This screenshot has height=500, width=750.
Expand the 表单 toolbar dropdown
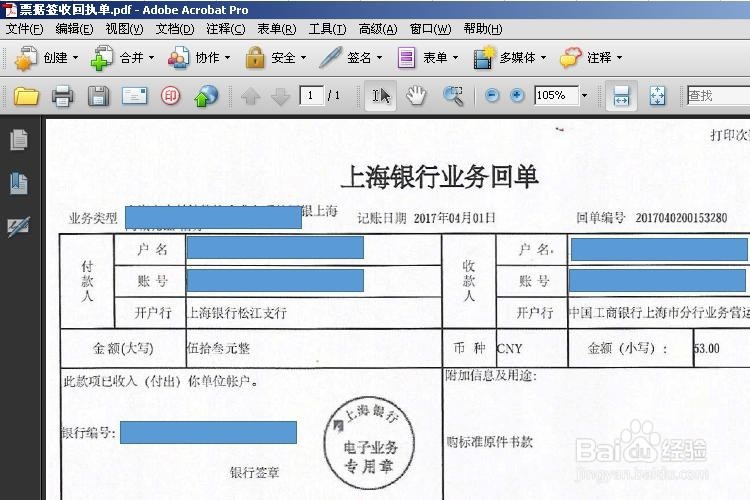coord(455,57)
